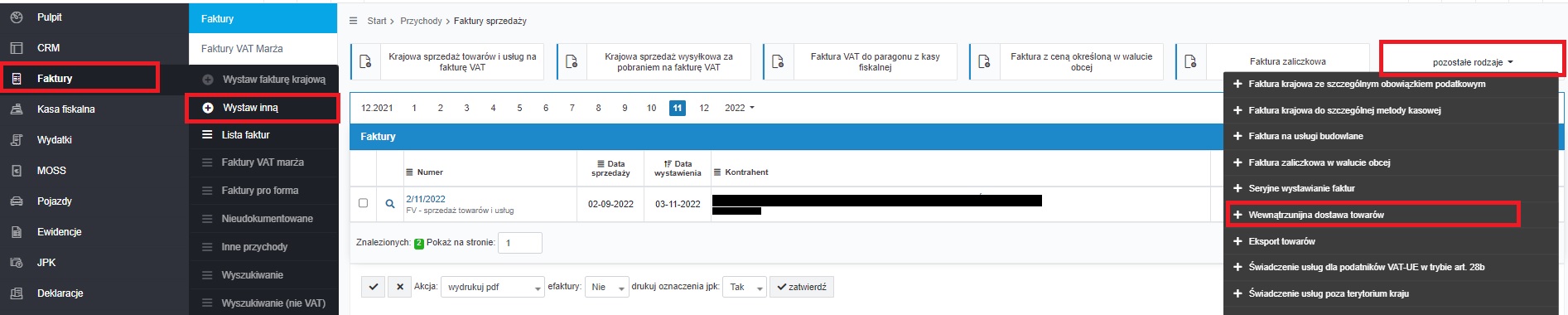
Task: Click the Kasa fiskalna sidebar icon
Action: [17, 109]
